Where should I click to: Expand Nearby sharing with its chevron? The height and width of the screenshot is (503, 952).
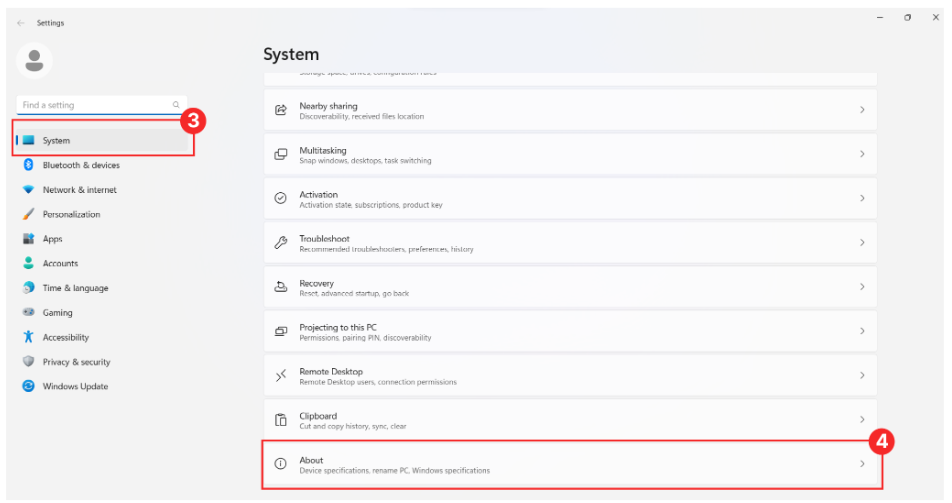point(862,110)
